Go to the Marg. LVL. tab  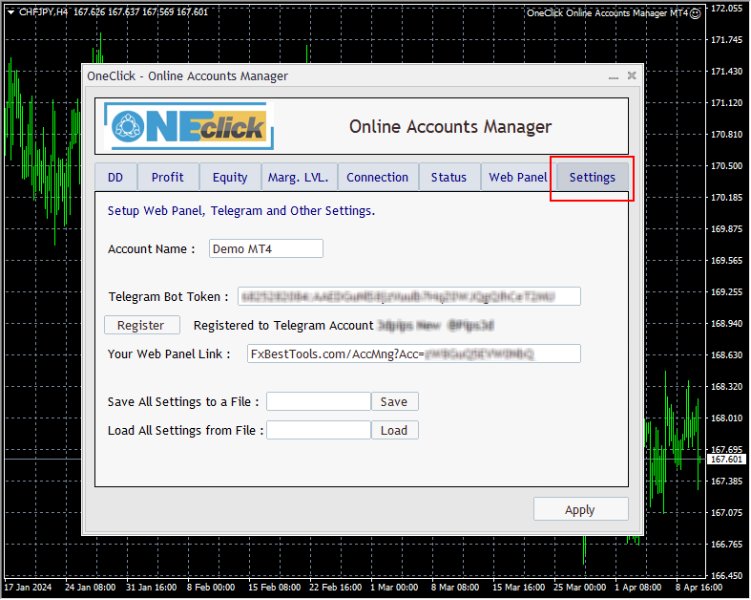point(298,177)
